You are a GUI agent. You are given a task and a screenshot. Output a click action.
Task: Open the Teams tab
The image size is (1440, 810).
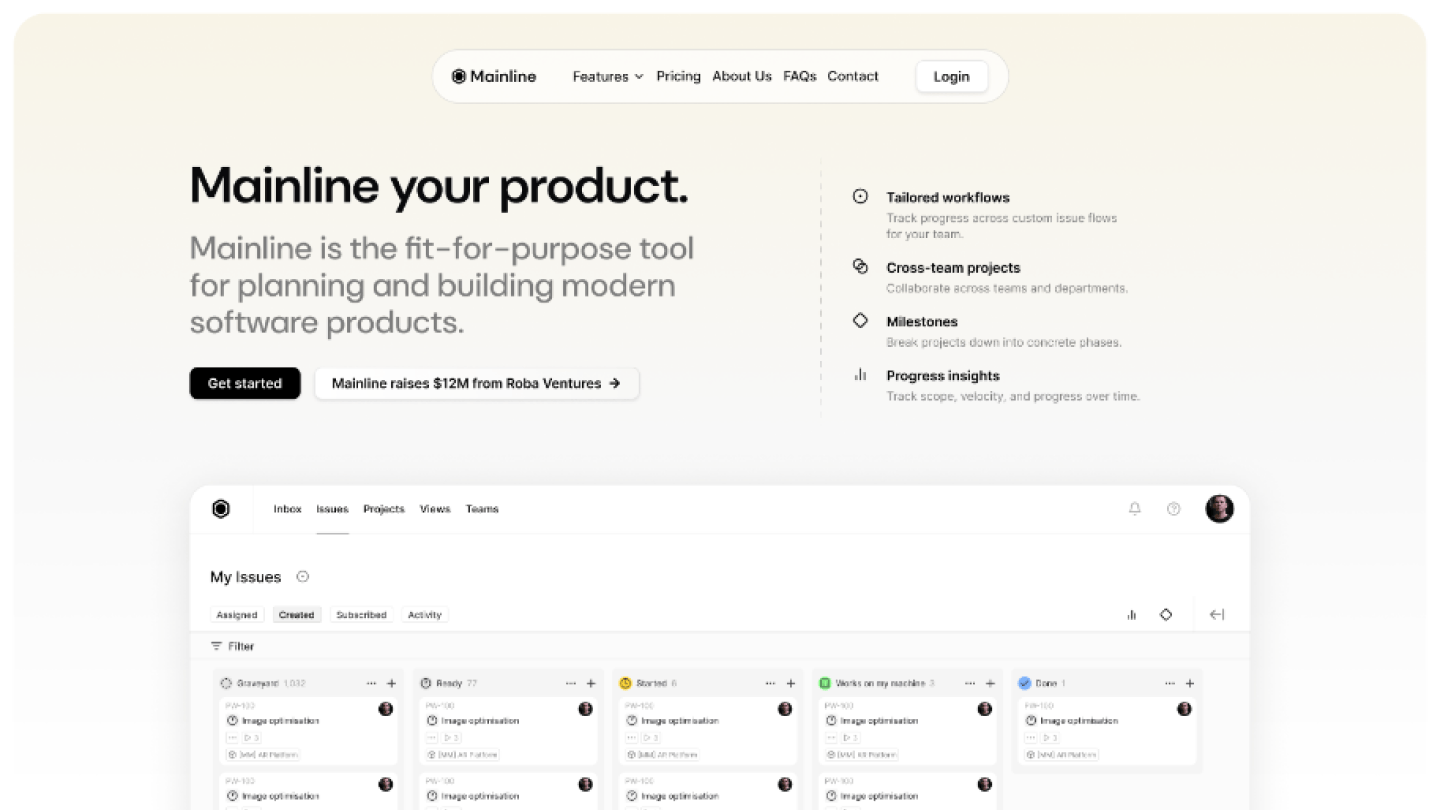pyautogui.click(x=482, y=509)
